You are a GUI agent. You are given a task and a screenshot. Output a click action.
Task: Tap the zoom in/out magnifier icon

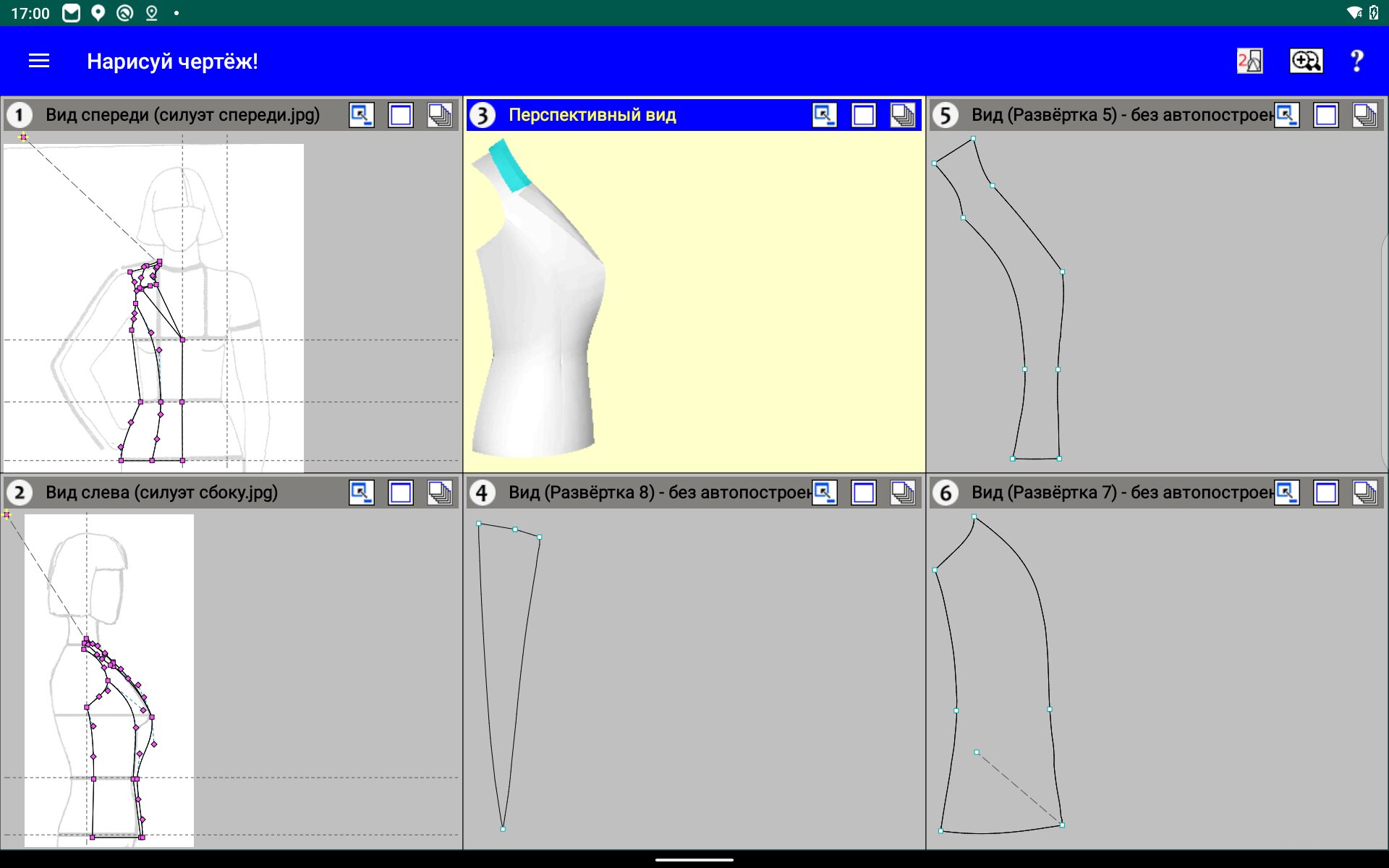tap(1306, 61)
